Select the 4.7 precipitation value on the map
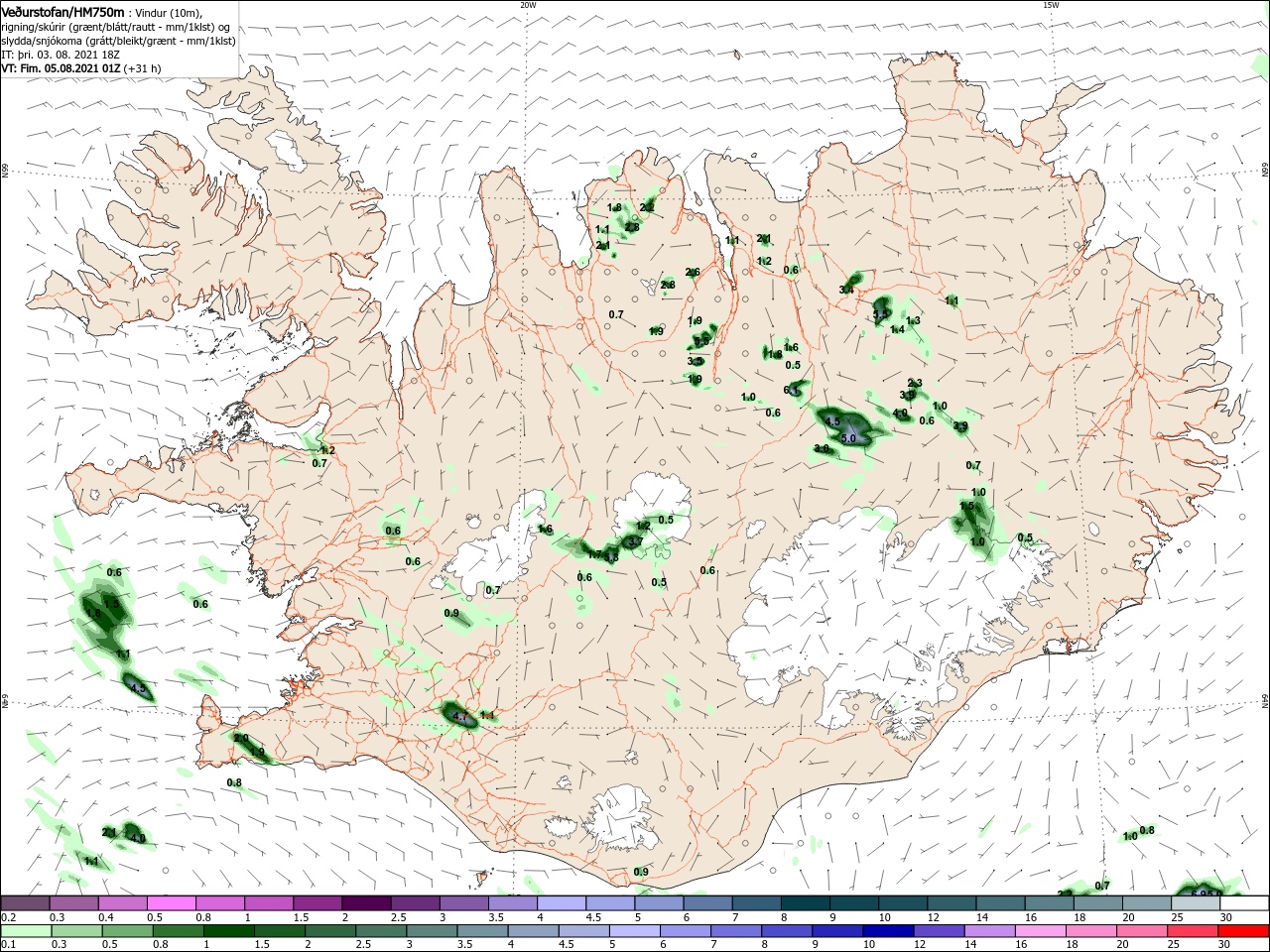Screen dimensions: 1270x952 pyautogui.click(x=459, y=715)
